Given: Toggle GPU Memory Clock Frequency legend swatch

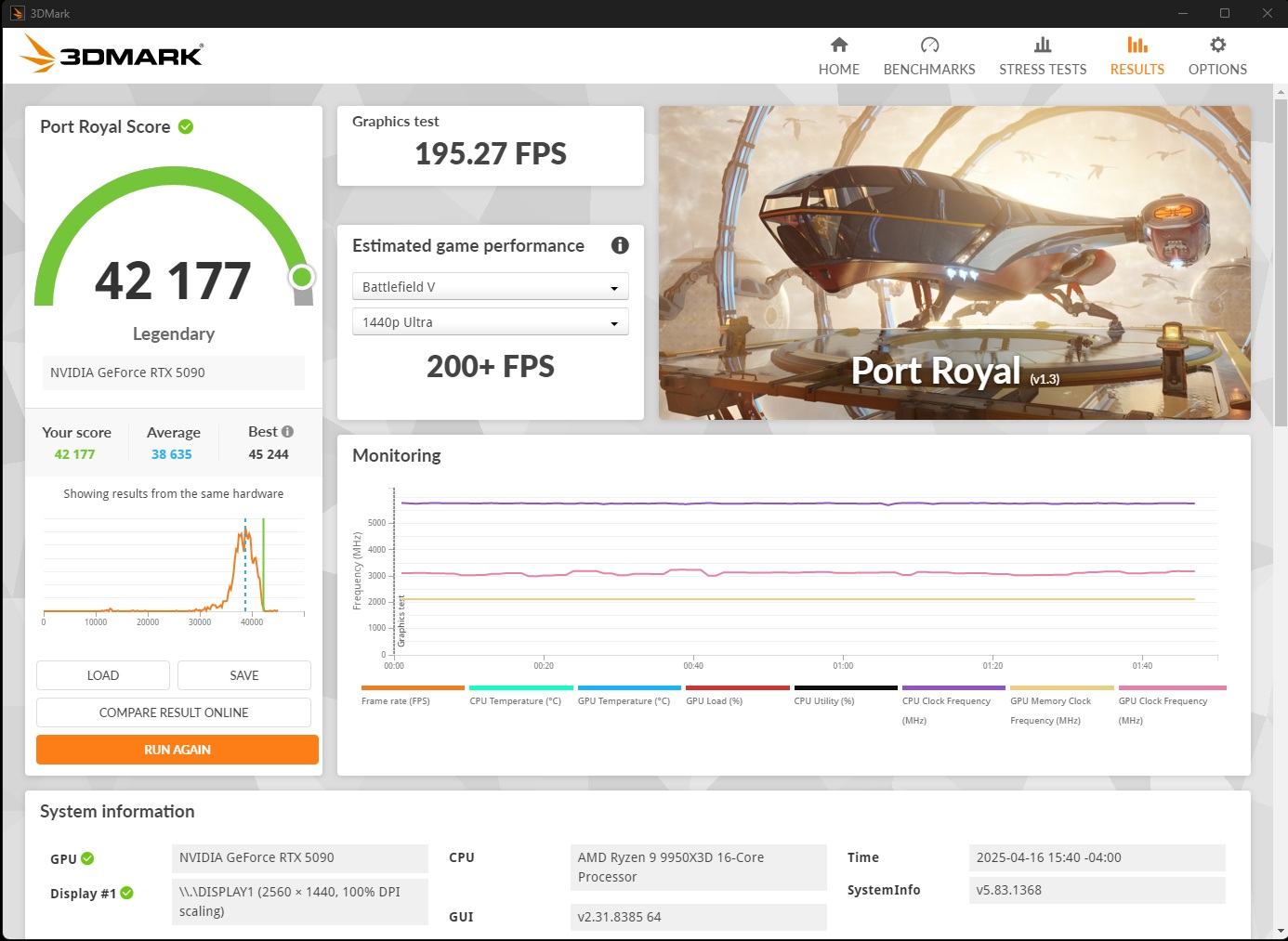Looking at the screenshot, I should point(1062,688).
